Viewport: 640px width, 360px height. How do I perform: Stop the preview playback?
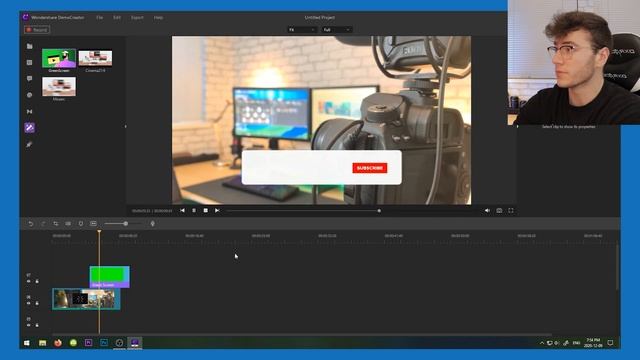[x=206, y=211]
